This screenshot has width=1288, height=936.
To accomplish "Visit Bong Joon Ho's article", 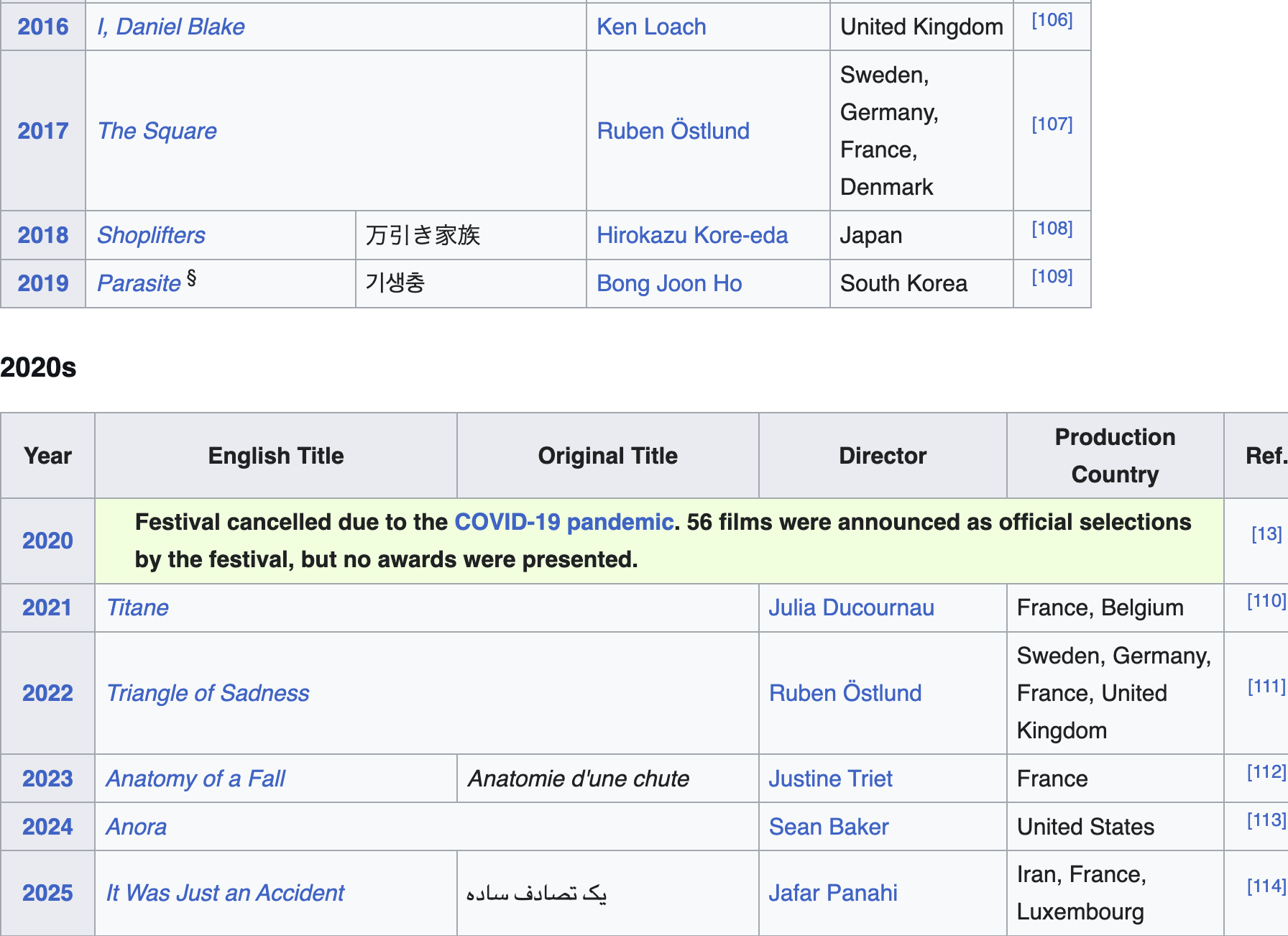I will point(669,283).
